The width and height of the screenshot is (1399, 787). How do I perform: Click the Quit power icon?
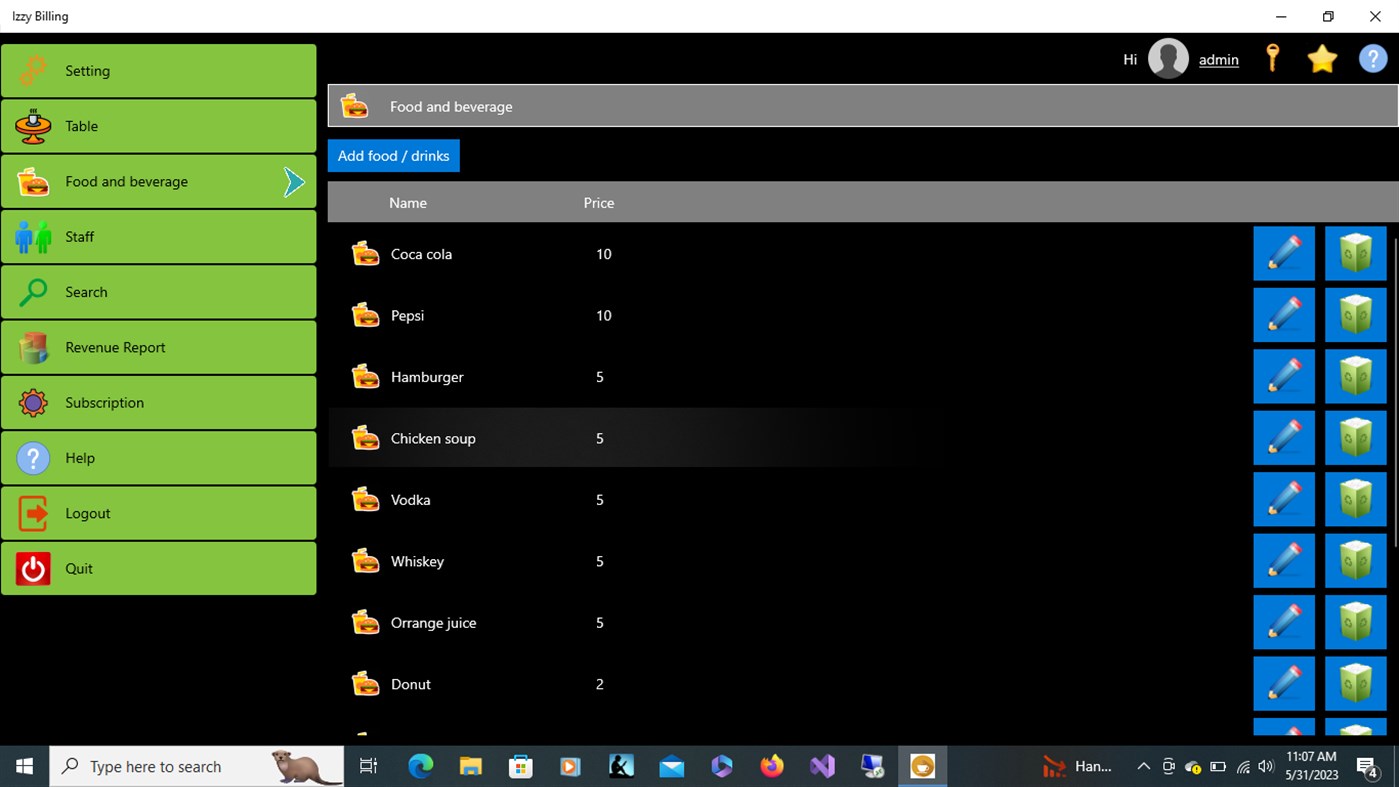coord(33,568)
